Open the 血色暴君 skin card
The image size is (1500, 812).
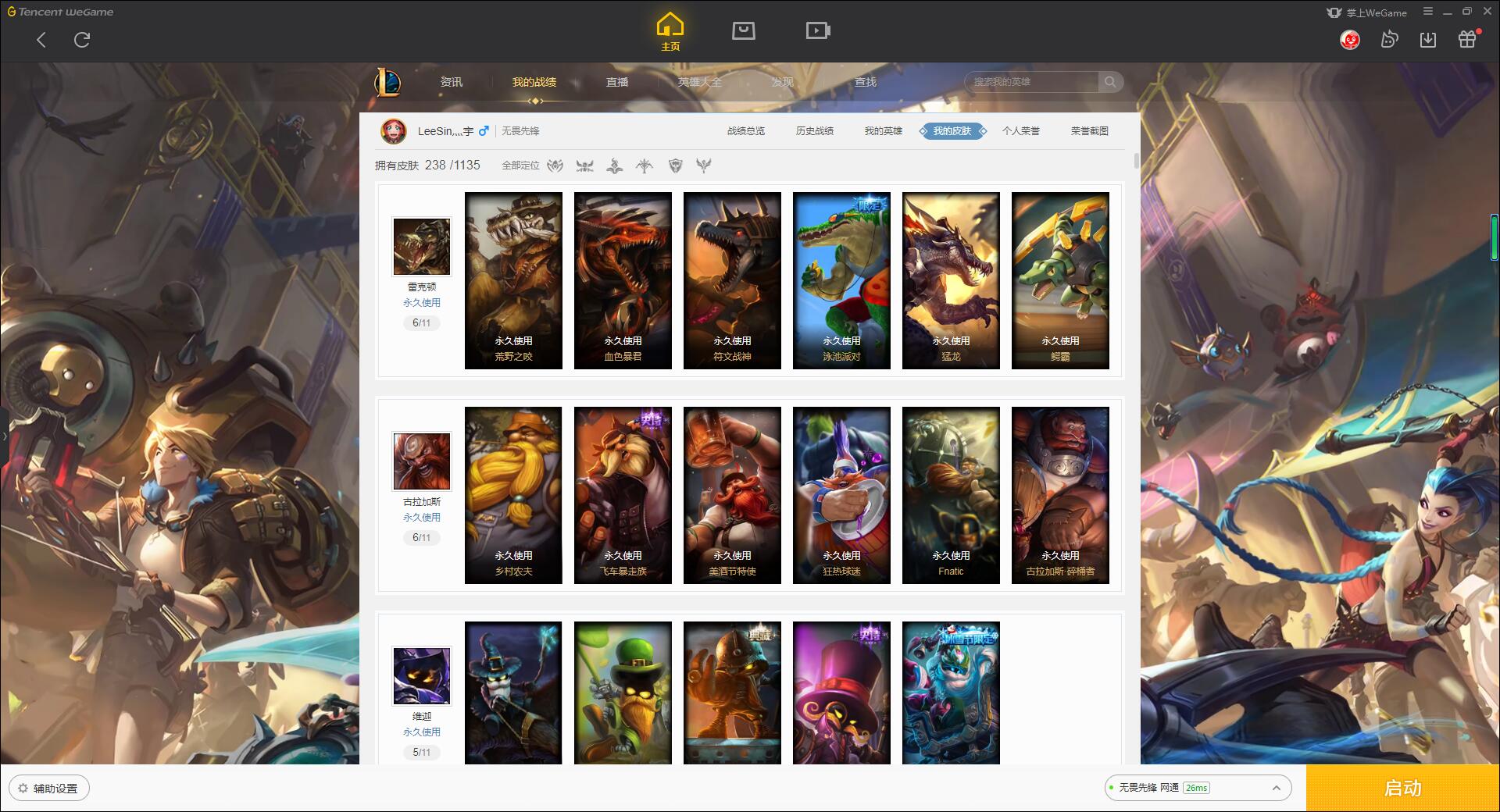coord(623,280)
